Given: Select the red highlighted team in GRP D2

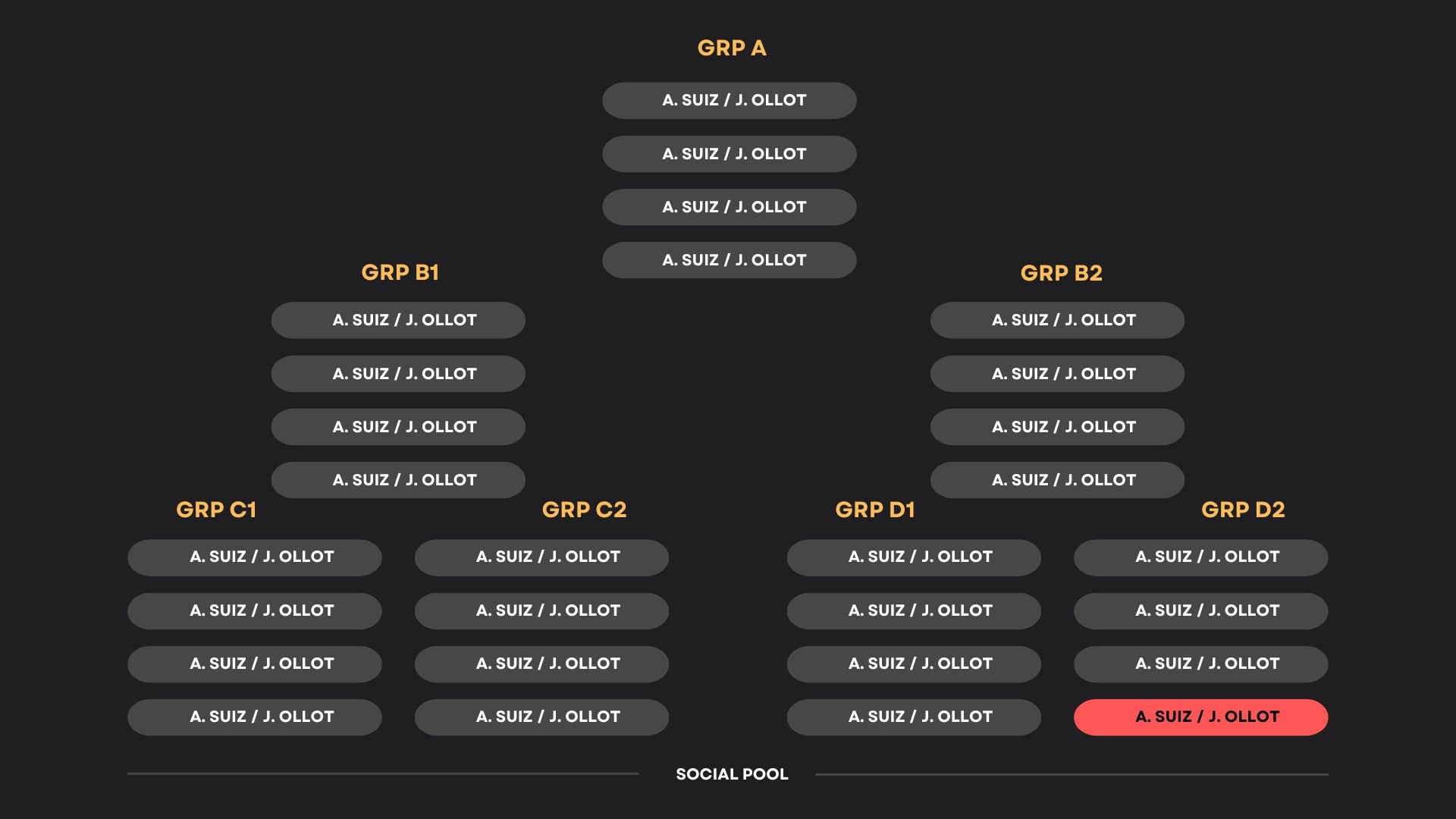Looking at the screenshot, I should click(x=1200, y=717).
